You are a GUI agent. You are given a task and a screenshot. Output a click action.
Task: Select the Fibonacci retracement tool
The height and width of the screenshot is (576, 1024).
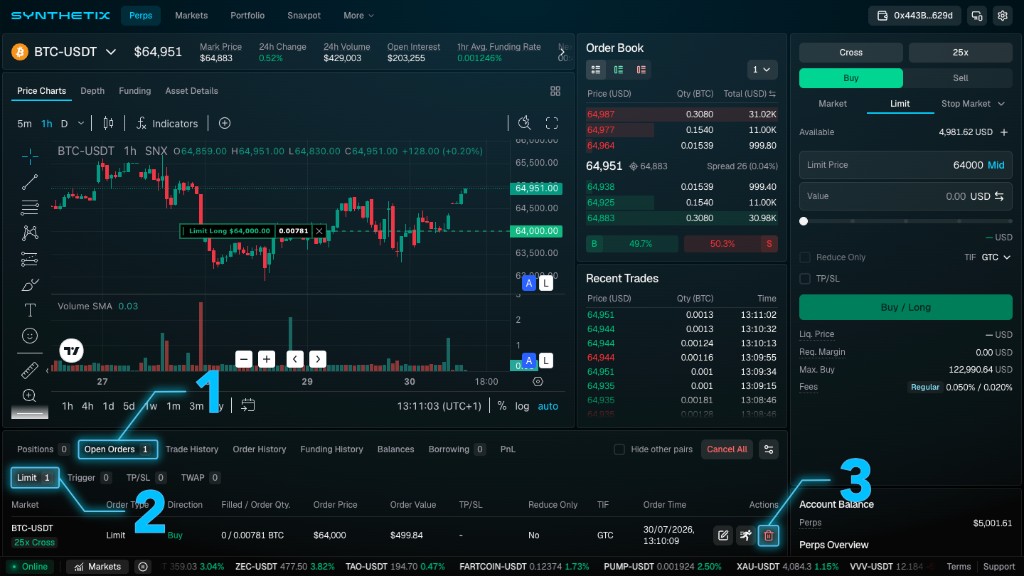29,208
